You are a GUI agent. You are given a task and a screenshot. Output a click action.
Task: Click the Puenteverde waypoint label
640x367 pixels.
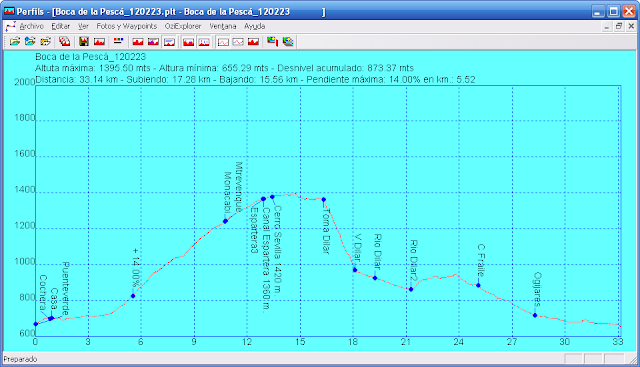coord(65,288)
